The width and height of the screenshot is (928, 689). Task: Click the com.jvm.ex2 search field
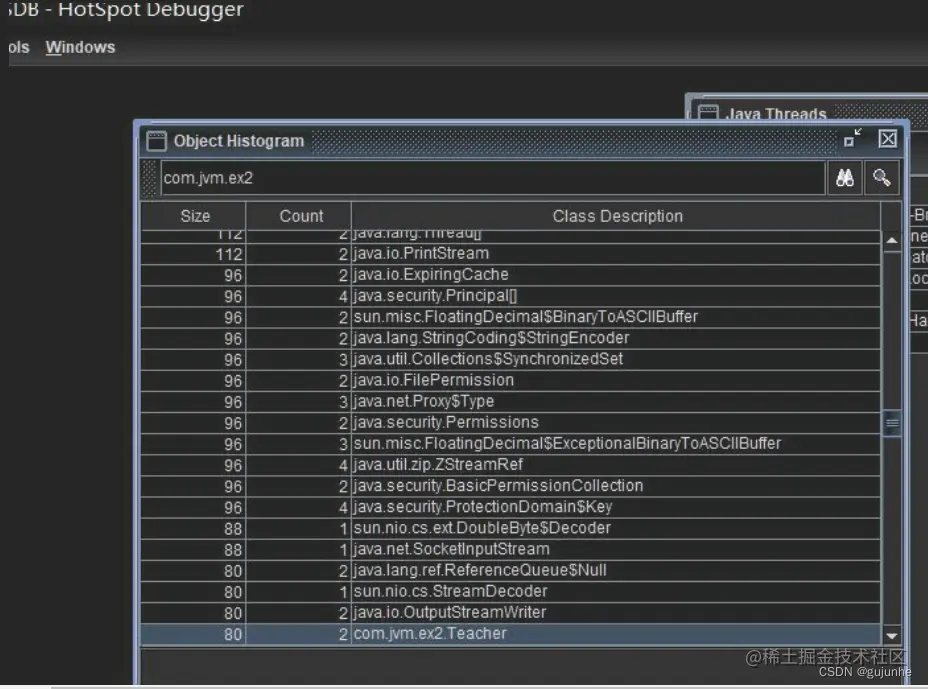coord(492,178)
